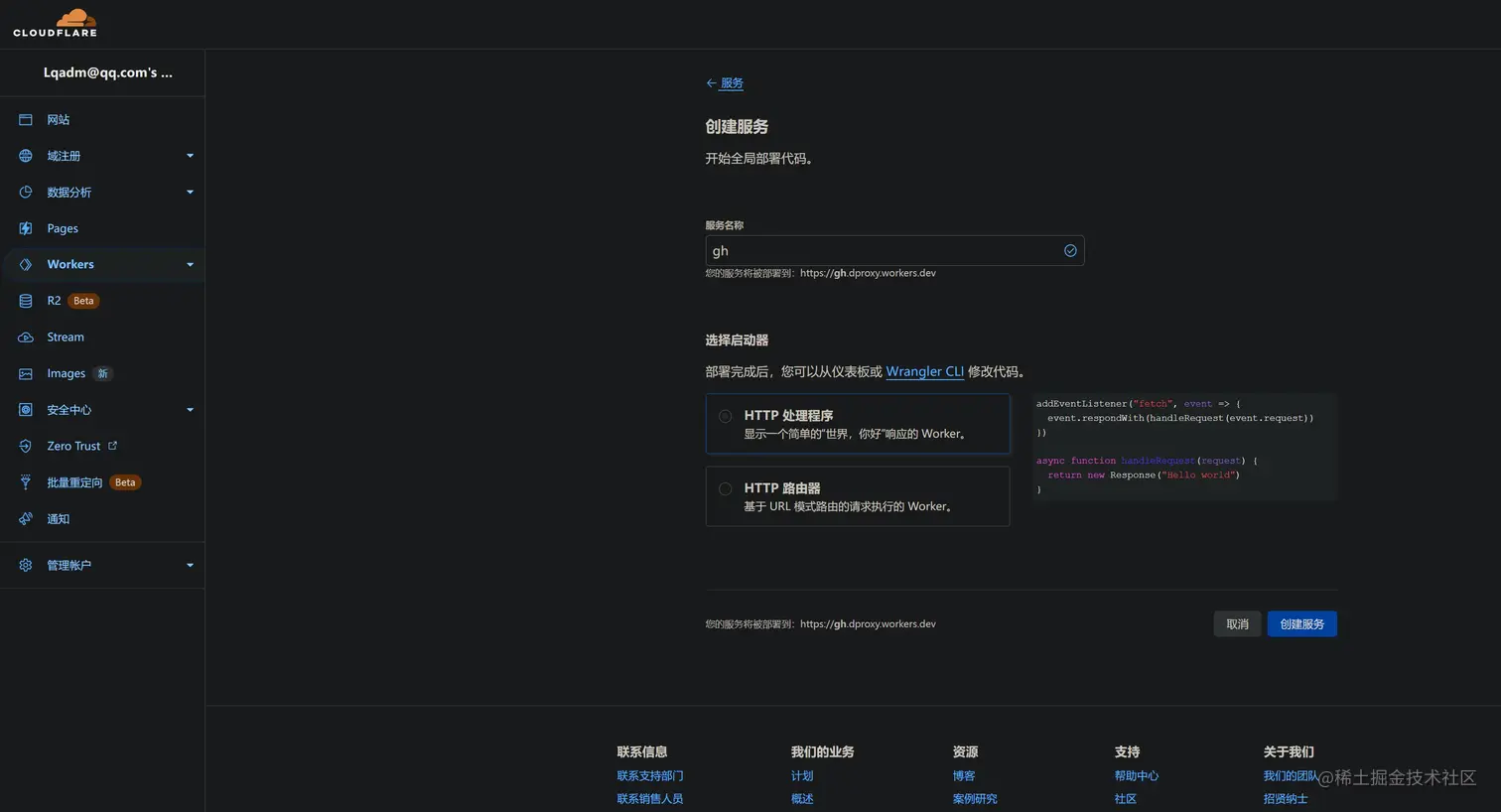Screen dimensions: 1501x812
Task: Click the Zero Trust external-link icon
Action: [112, 446]
